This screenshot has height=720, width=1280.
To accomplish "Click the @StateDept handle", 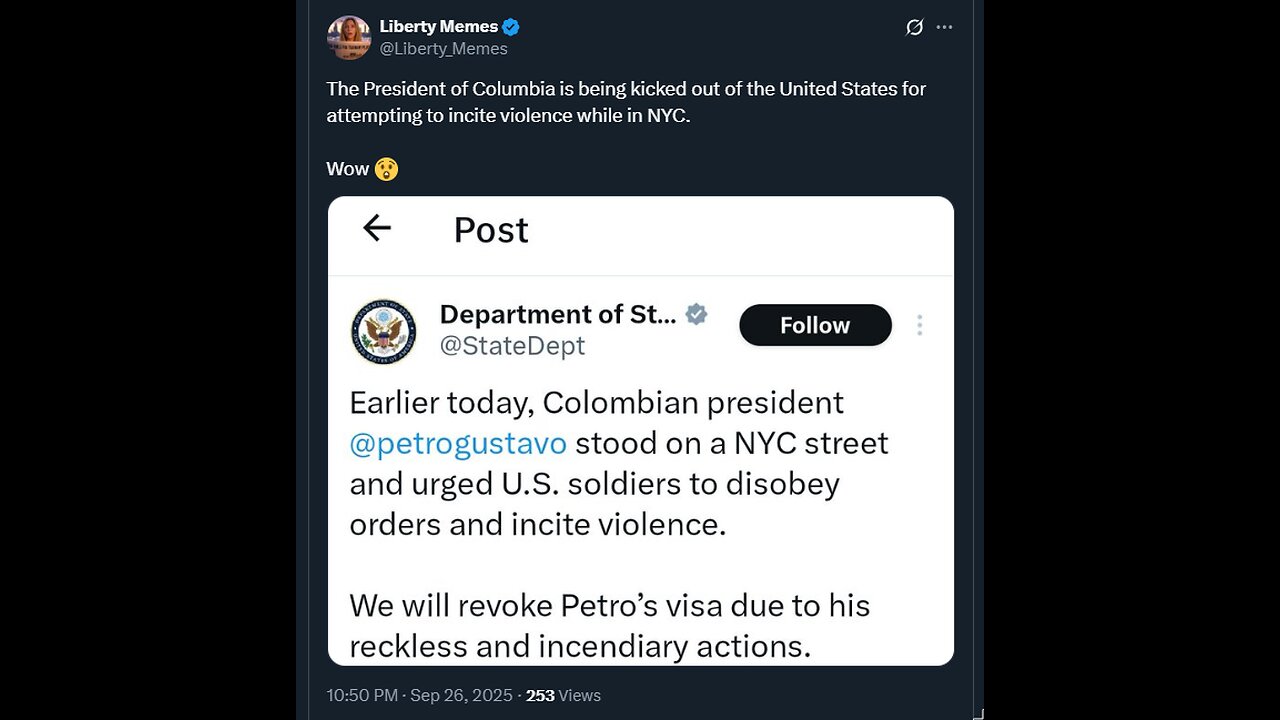I will [x=512, y=346].
